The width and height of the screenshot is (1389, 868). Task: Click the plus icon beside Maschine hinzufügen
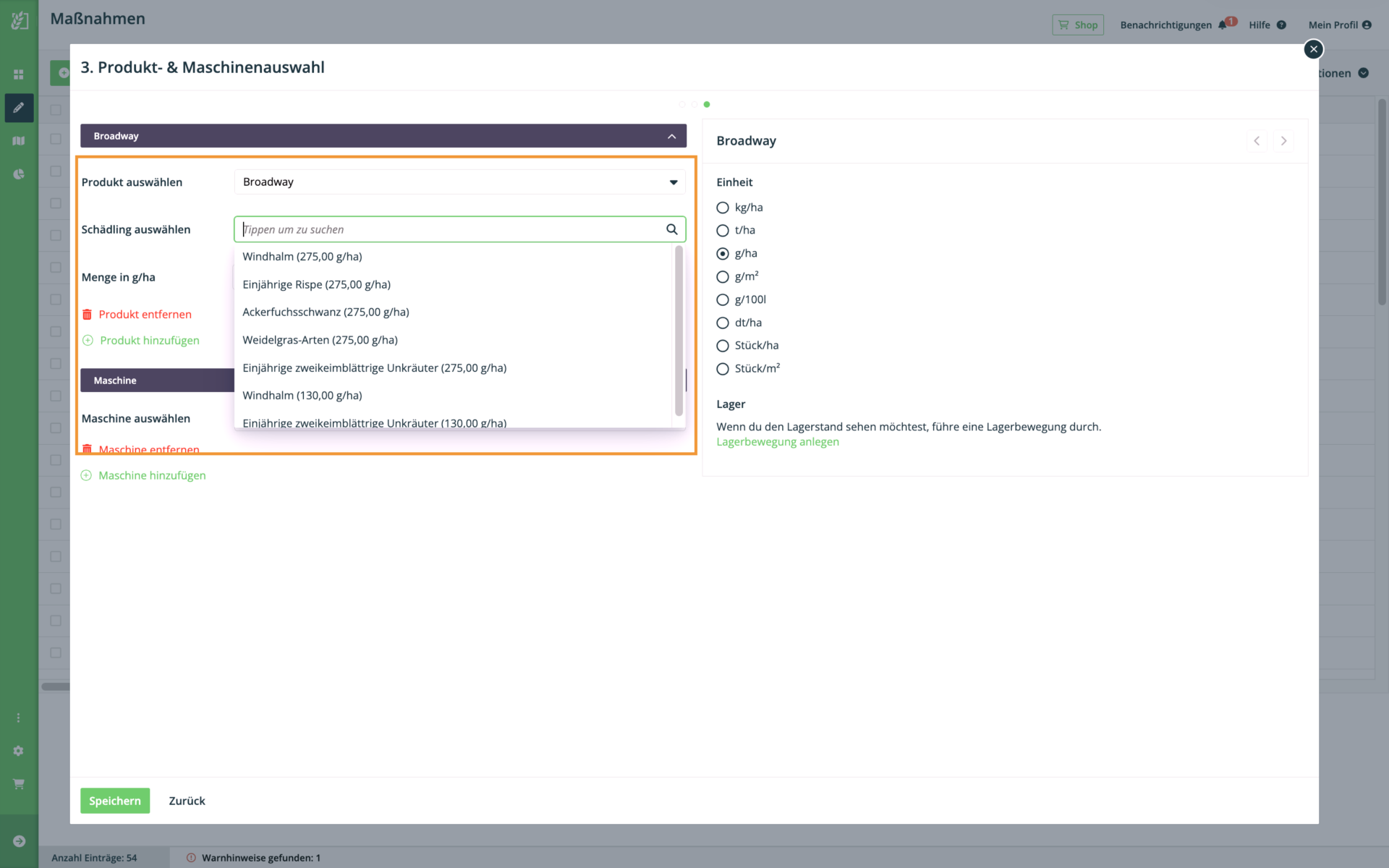[x=86, y=475]
